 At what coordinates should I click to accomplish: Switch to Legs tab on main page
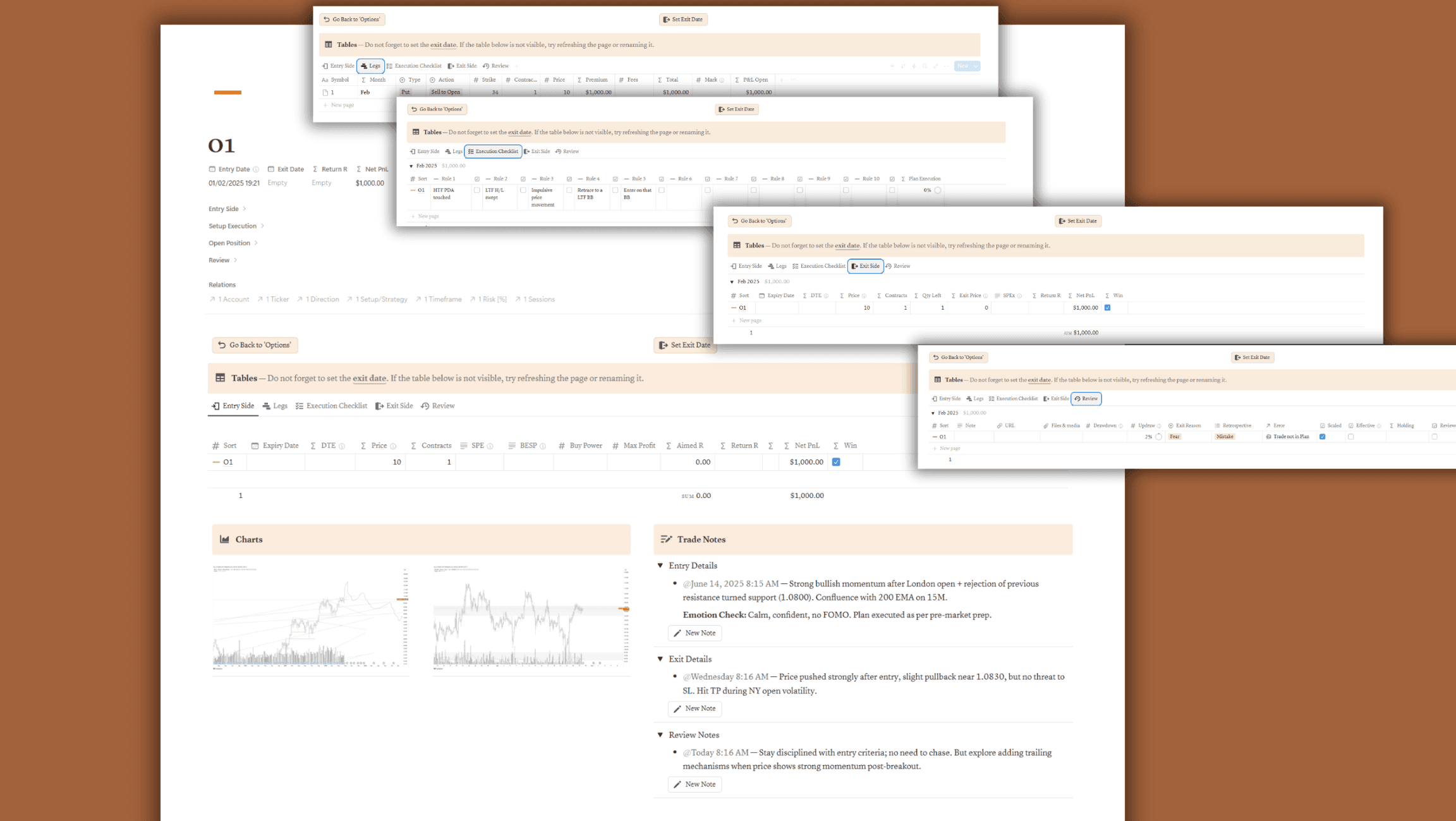click(275, 406)
